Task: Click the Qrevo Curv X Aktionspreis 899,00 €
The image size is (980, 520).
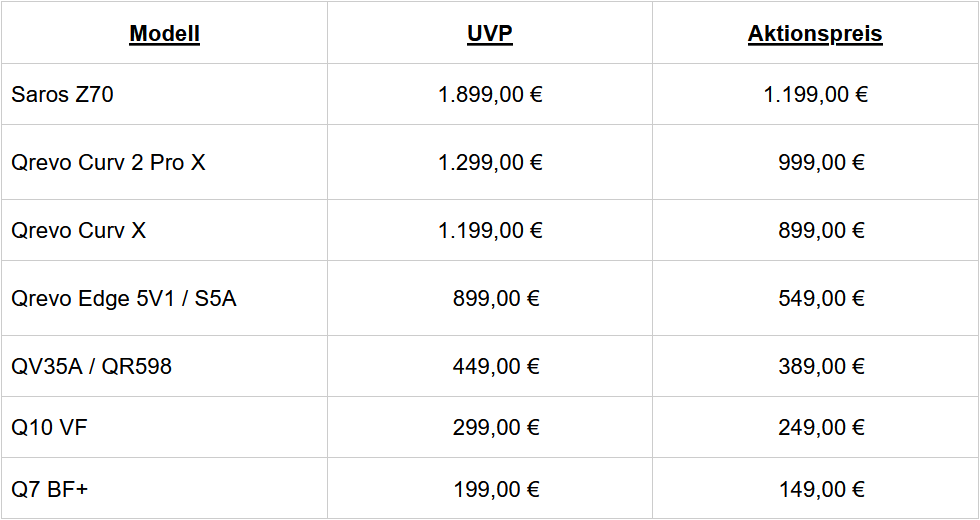Action: tap(822, 230)
